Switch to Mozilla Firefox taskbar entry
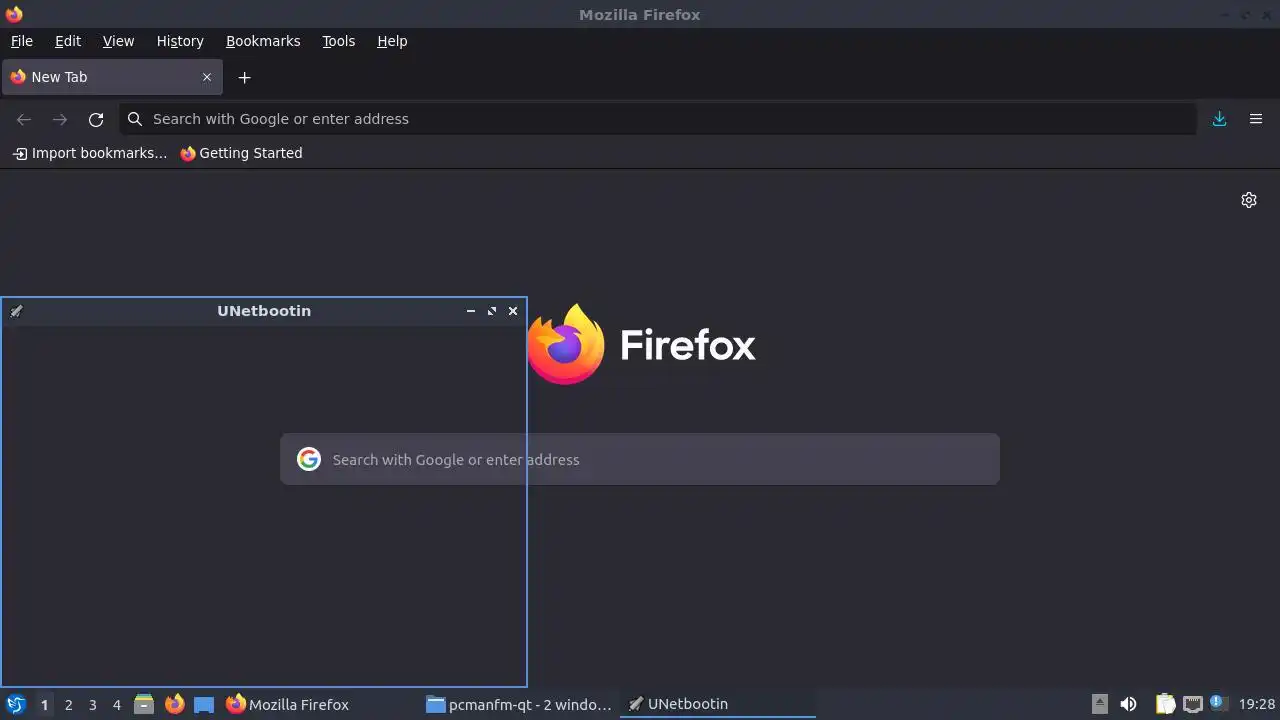Screen dimensions: 1280x720 pos(320,704)
